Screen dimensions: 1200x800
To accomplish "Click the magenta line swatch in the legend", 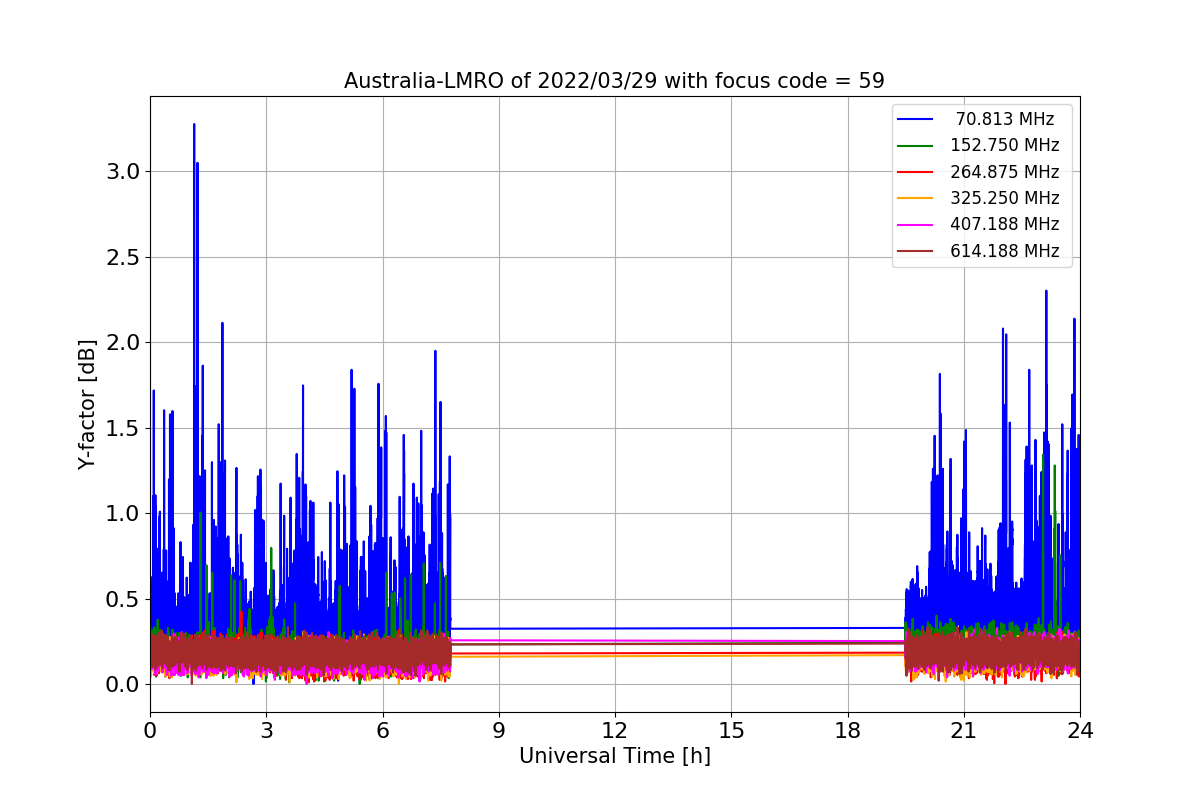I will click(916, 225).
